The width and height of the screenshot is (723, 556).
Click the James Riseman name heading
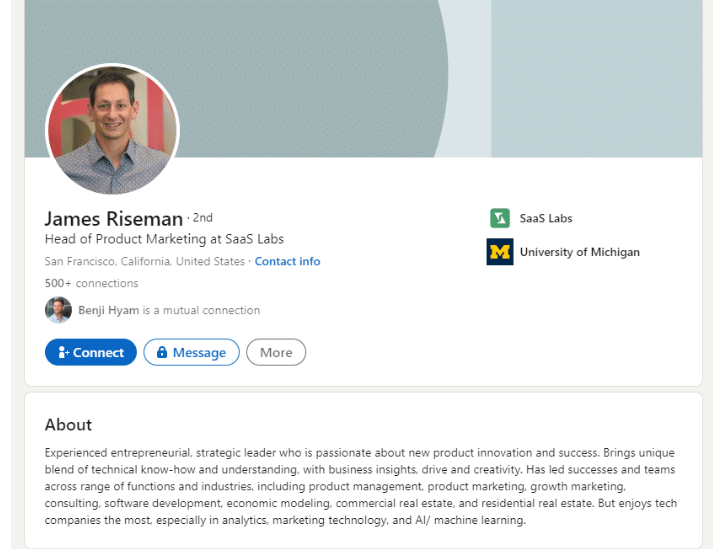click(114, 219)
